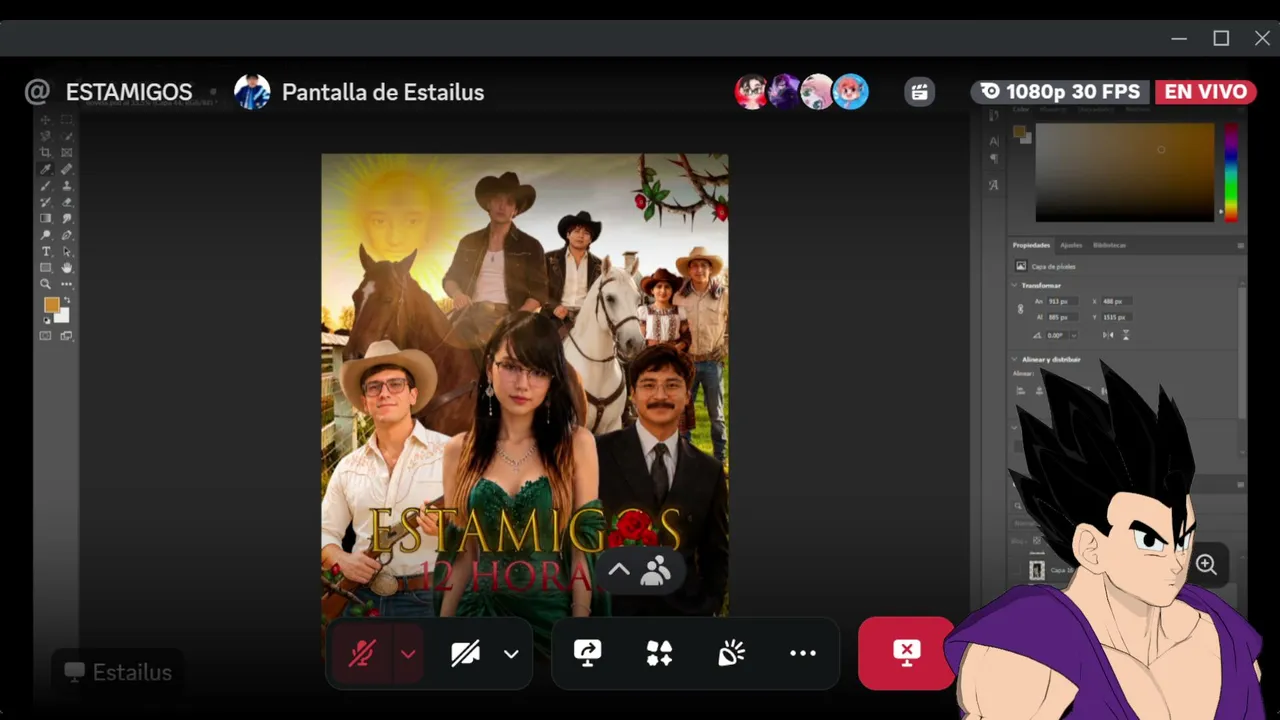Click the Y position input field

pyautogui.click(x=1117, y=317)
